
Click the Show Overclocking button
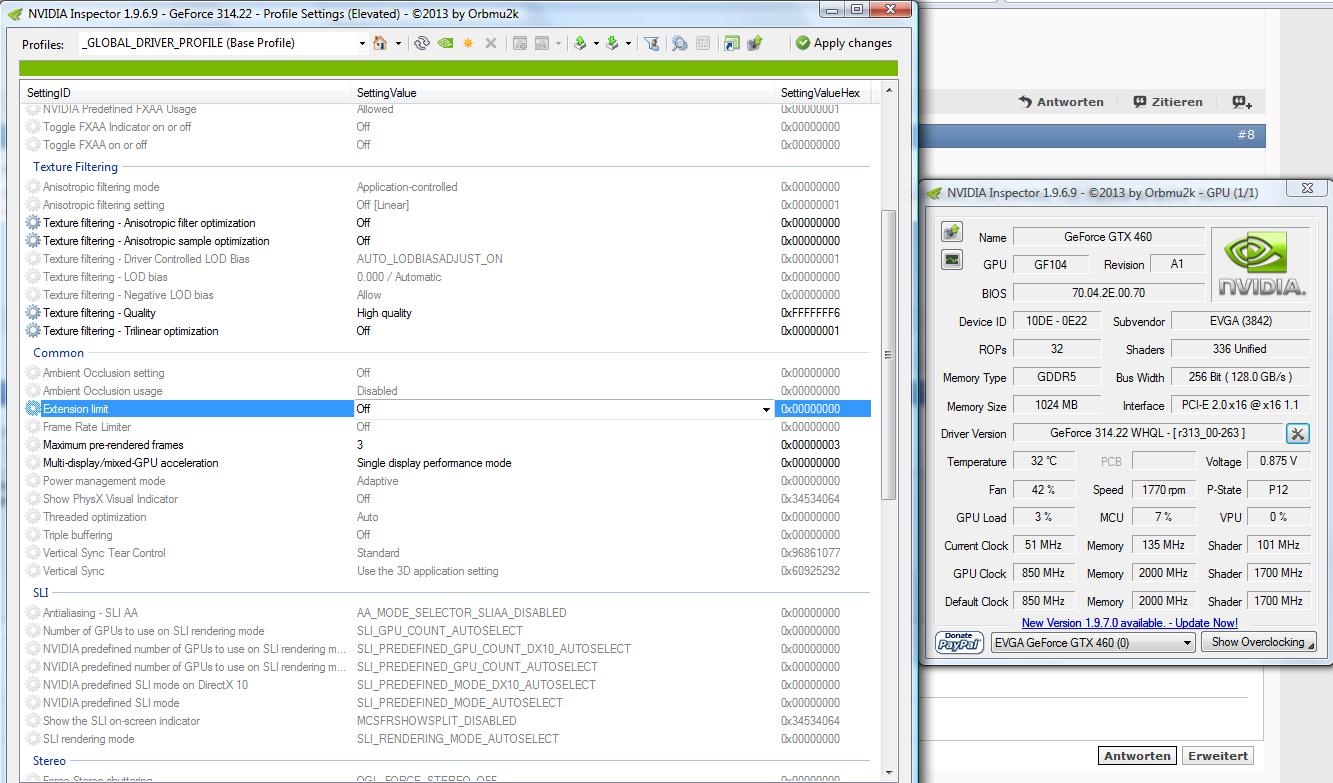[1259, 642]
